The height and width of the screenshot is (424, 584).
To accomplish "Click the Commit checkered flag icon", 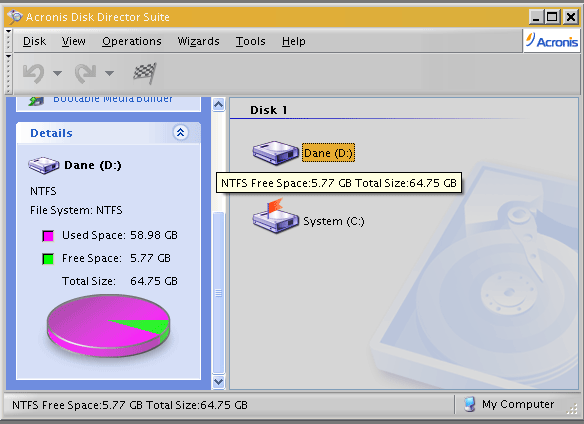I will pos(145,73).
